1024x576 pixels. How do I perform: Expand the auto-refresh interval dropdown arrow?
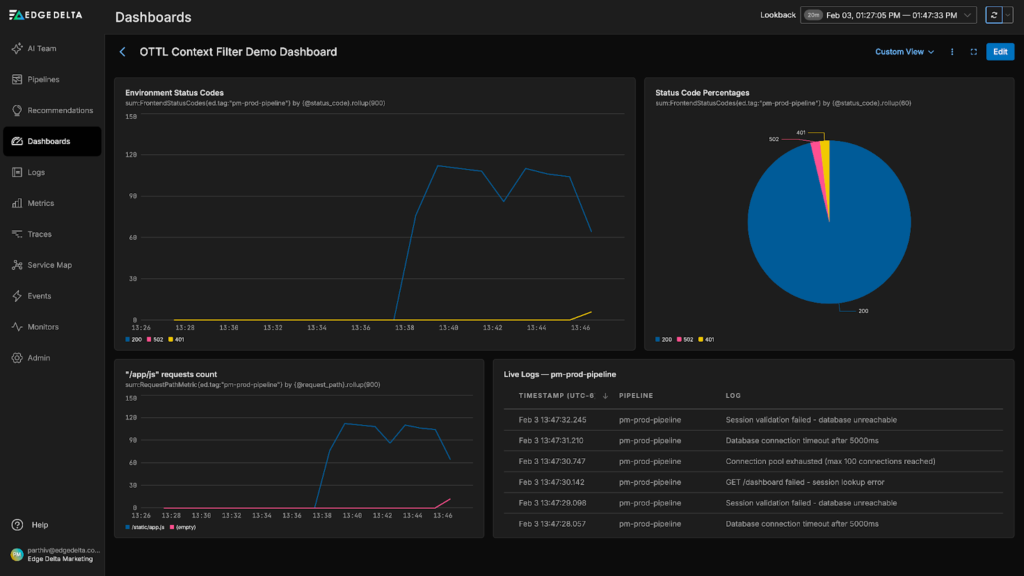[1008, 15]
